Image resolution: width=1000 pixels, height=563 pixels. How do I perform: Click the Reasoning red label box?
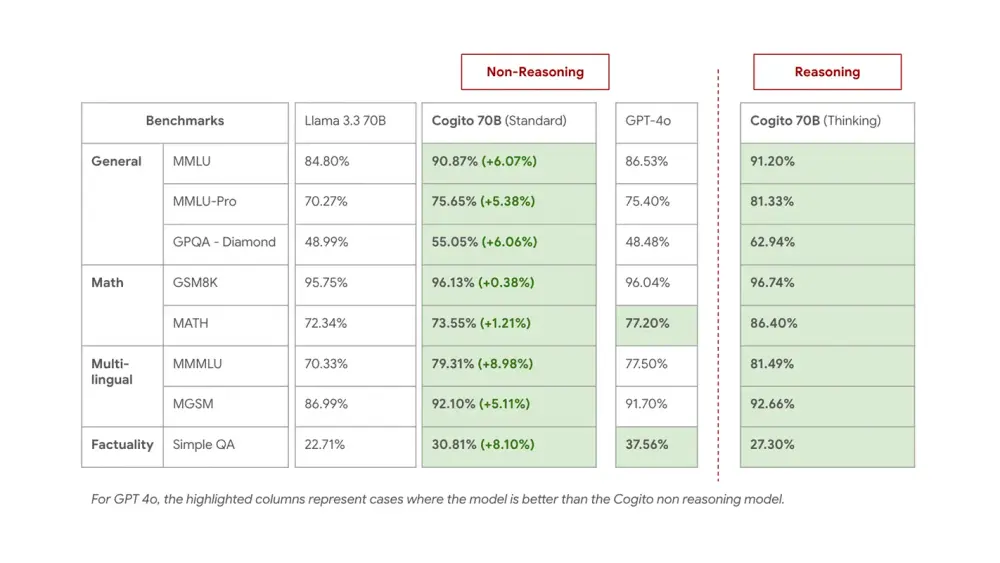[827, 72]
